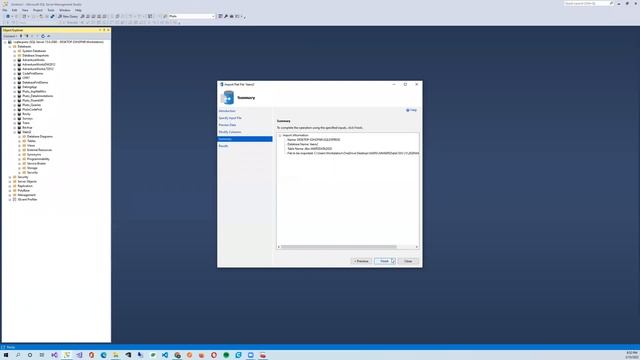Select the Table Name row in summary

[309, 149]
